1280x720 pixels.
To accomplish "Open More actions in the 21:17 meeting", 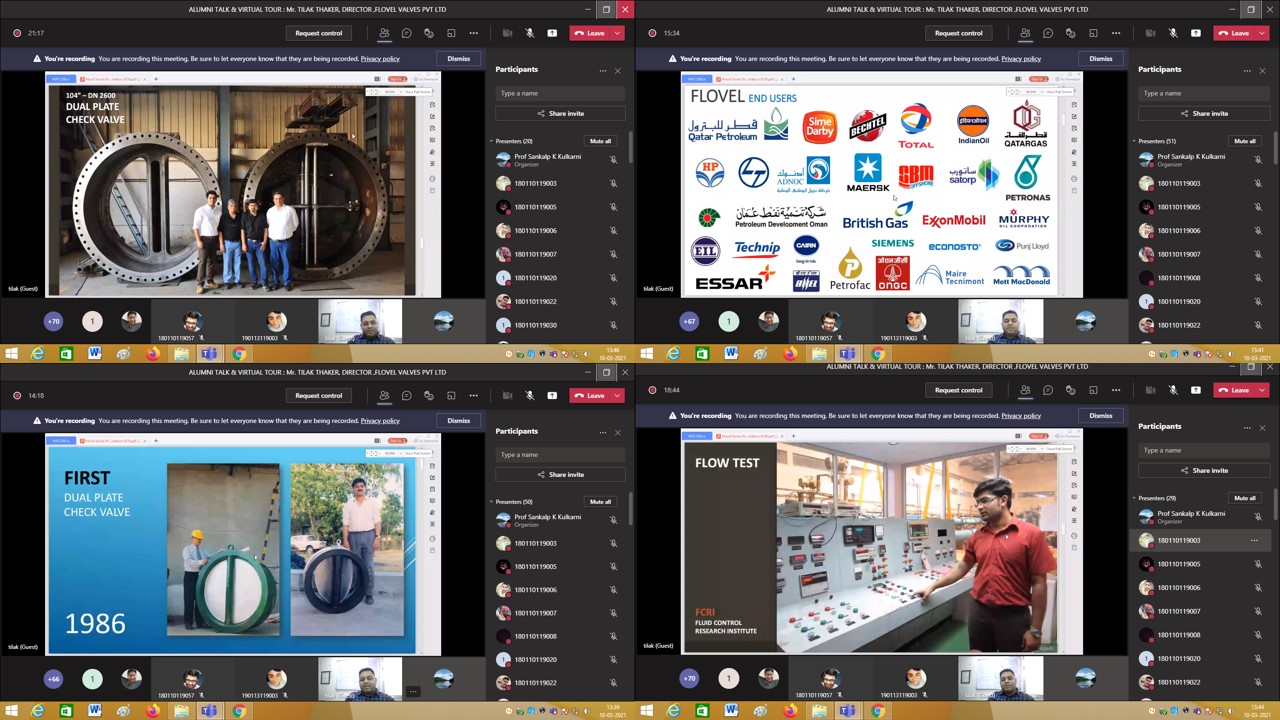I will pyautogui.click(x=474, y=33).
